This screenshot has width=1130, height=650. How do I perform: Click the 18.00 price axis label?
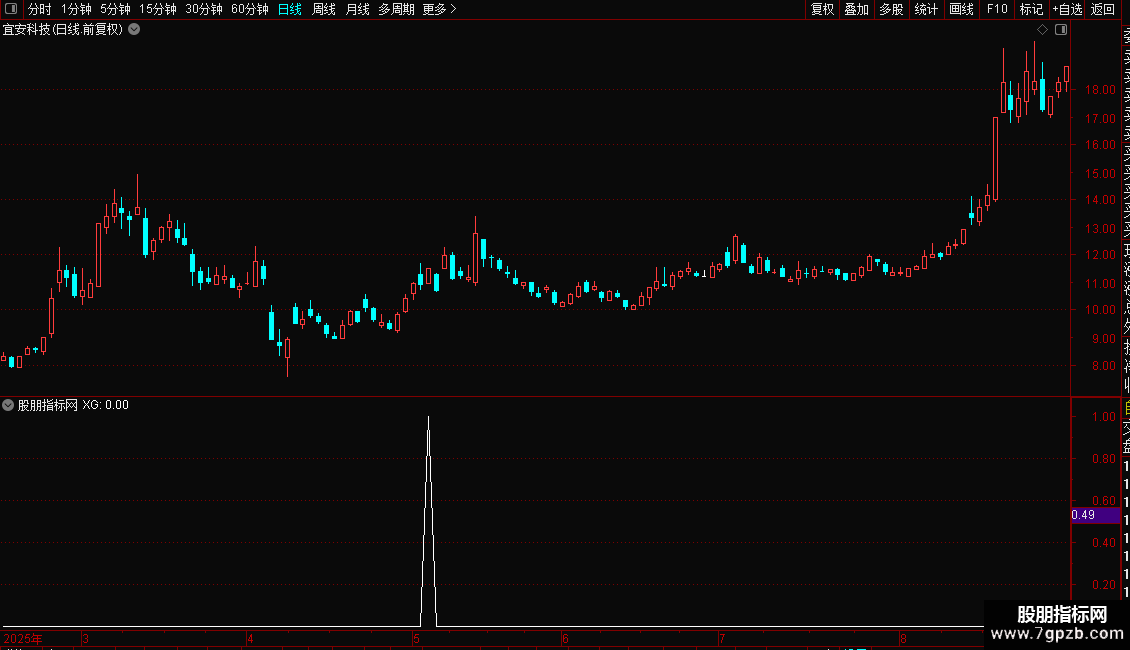pos(1100,90)
